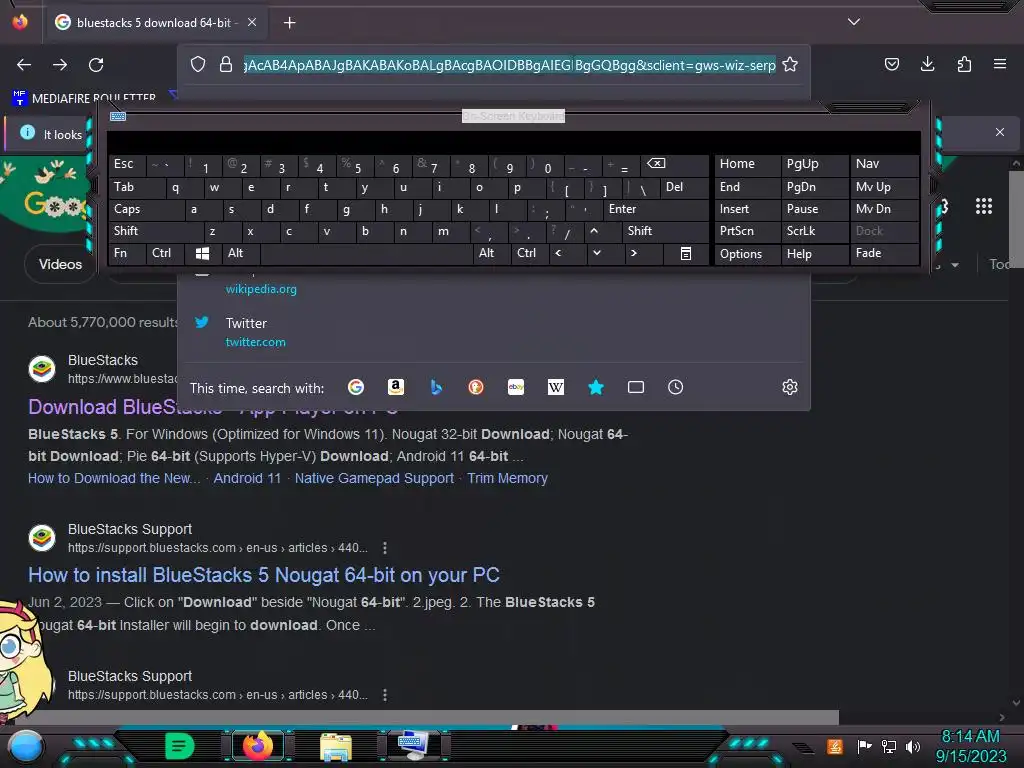Open the three-dot menu of first BlueStacks Support result

coord(385,547)
